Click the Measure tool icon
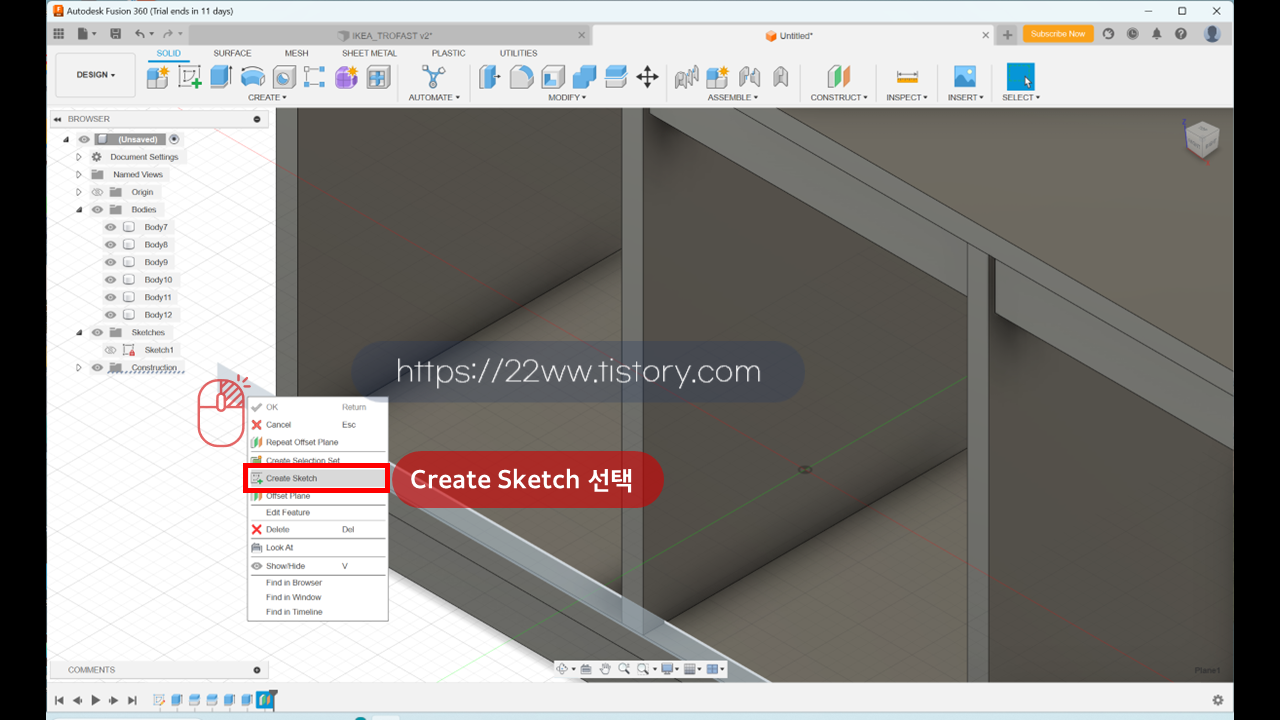Image resolution: width=1280 pixels, height=720 pixels. [907, 77]
